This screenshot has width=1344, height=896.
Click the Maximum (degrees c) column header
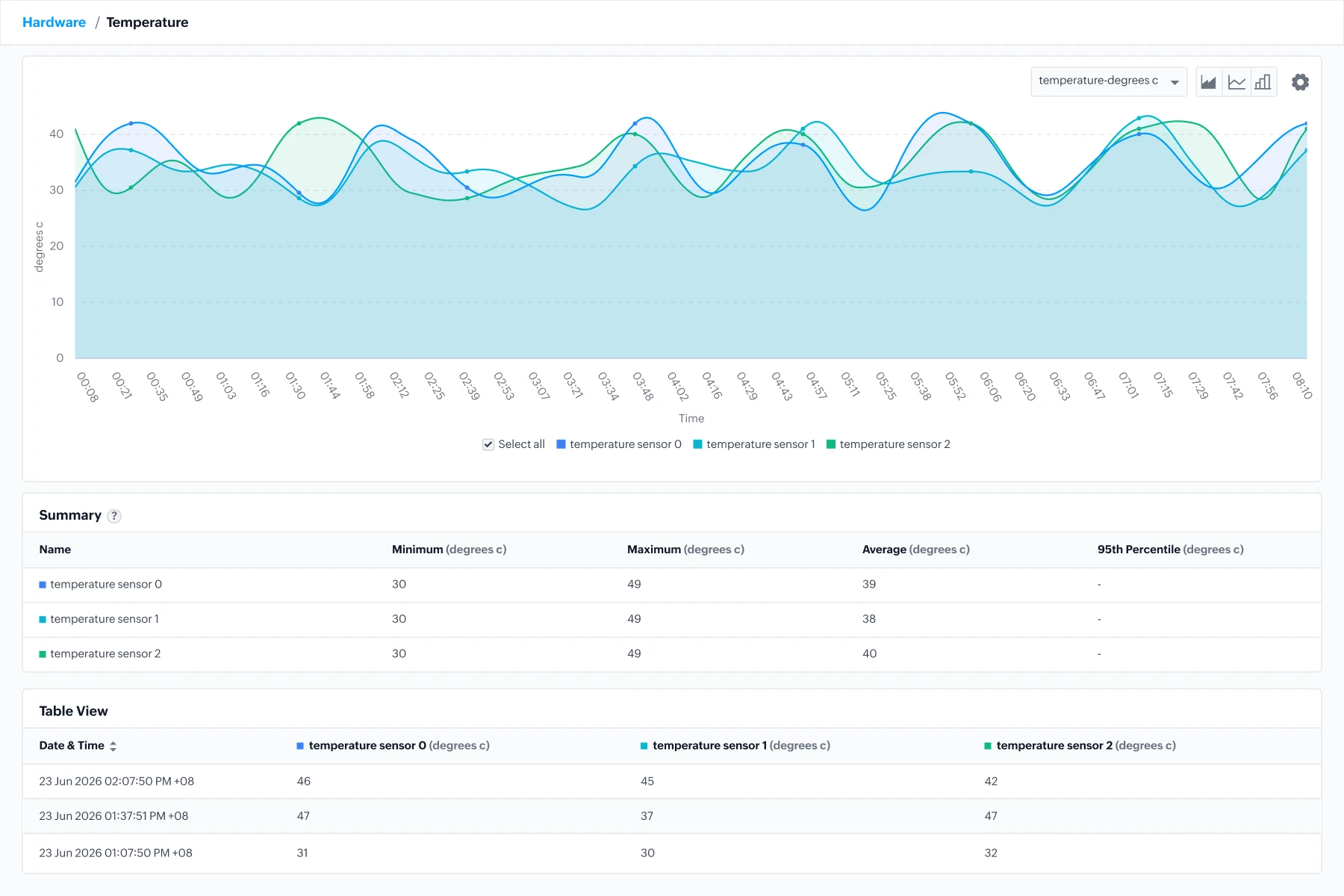click(685, 550)
